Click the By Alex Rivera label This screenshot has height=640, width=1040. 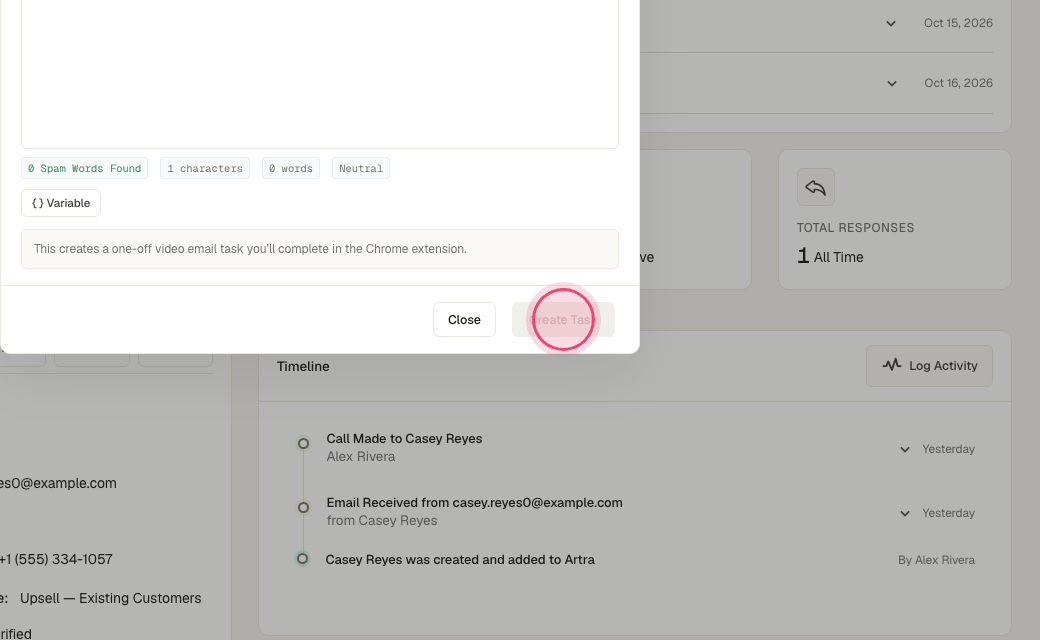pyautogui.click(x=937, y=560)
